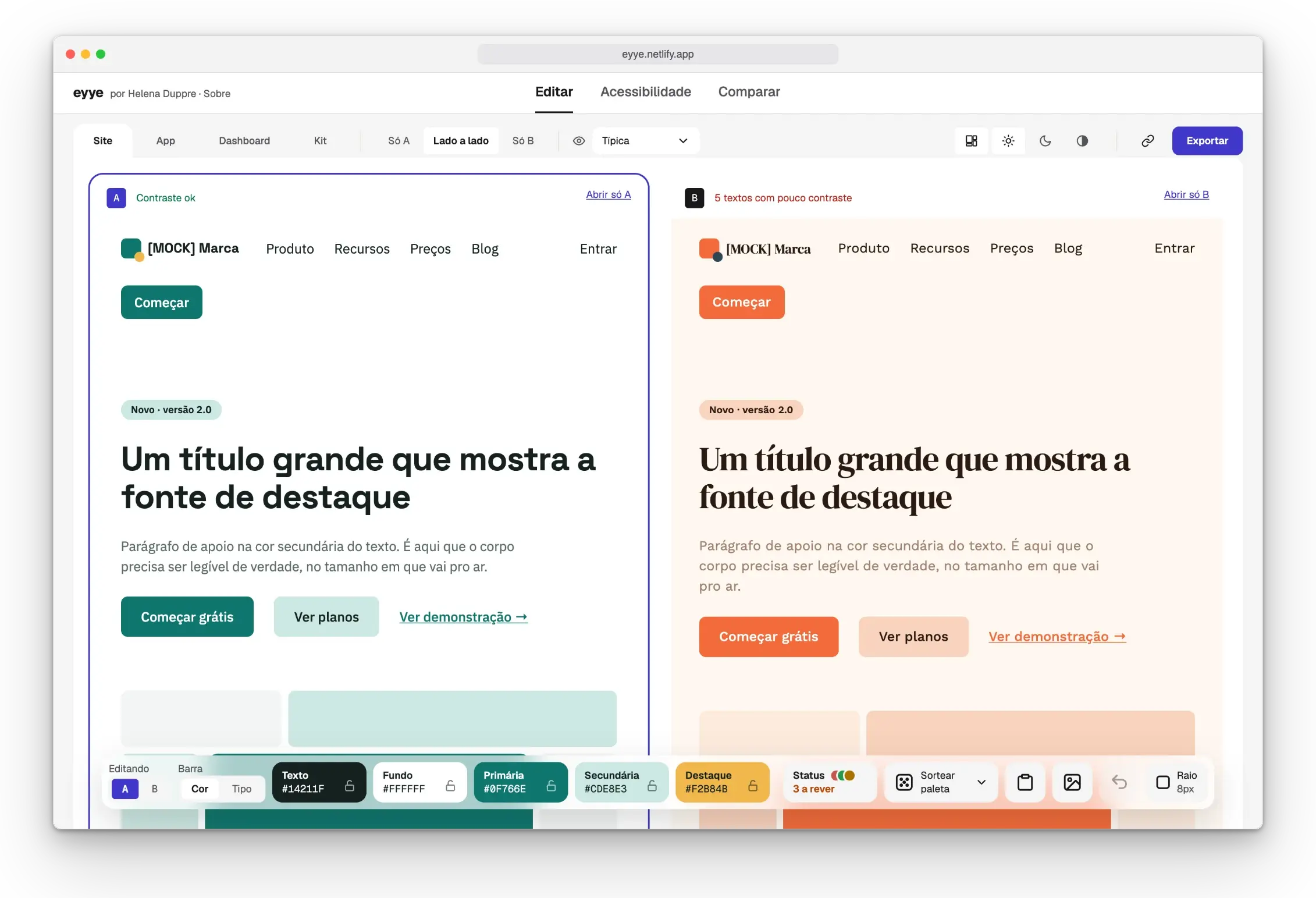1316x898 pixels.
Task: Click the eyye logo text
Action: click(x=88, y=93)
